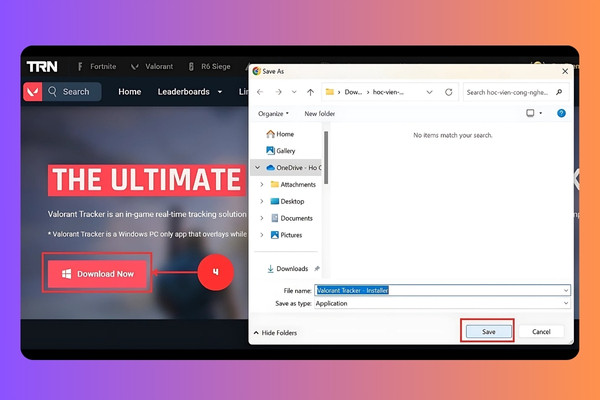Click the magnifier icon in dialog search box
The height and width of the screenshot is (400, 600).
coord(559,92)
